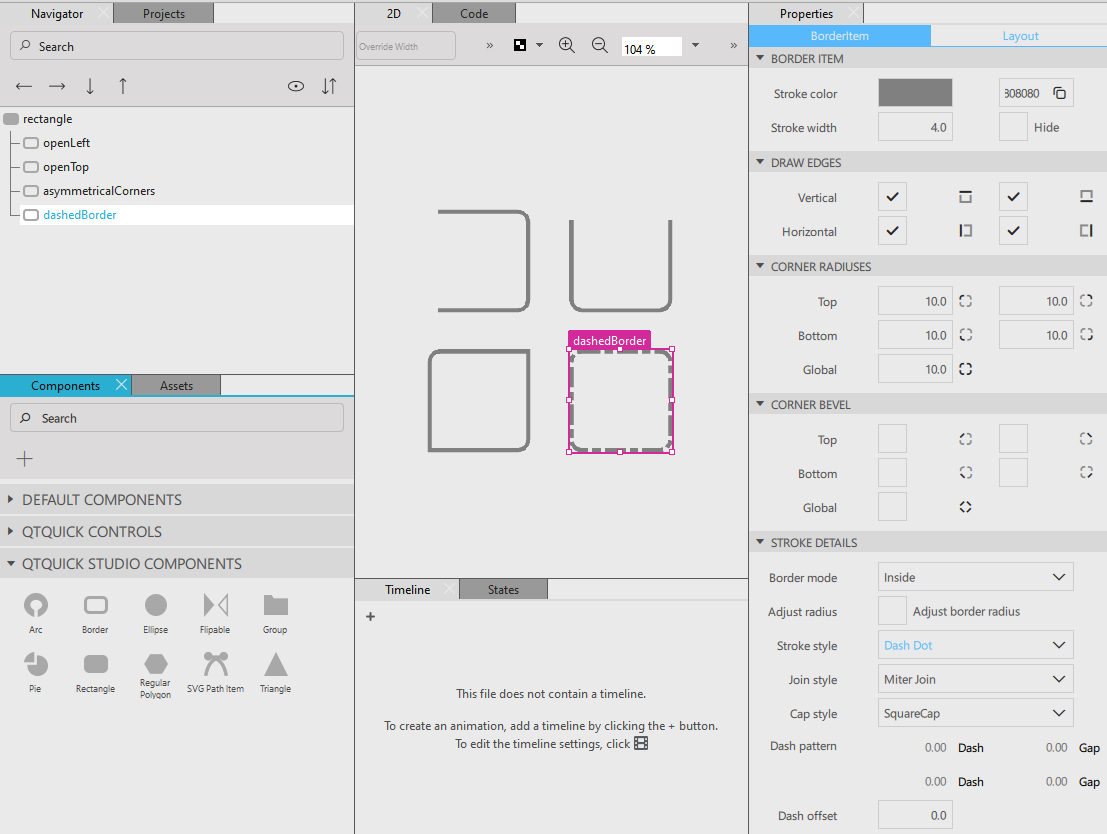Open the States tab
The width and height of the screenshot is (1107, 834).
coord(503,589)
